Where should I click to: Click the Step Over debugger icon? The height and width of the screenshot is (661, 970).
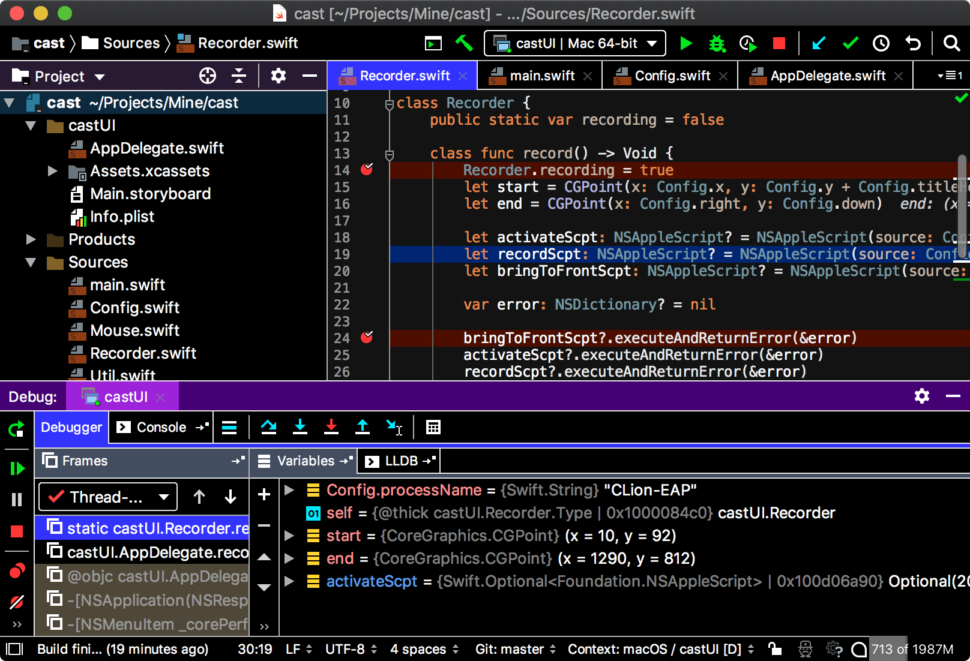pyautogui.click(x=268, y=427)
